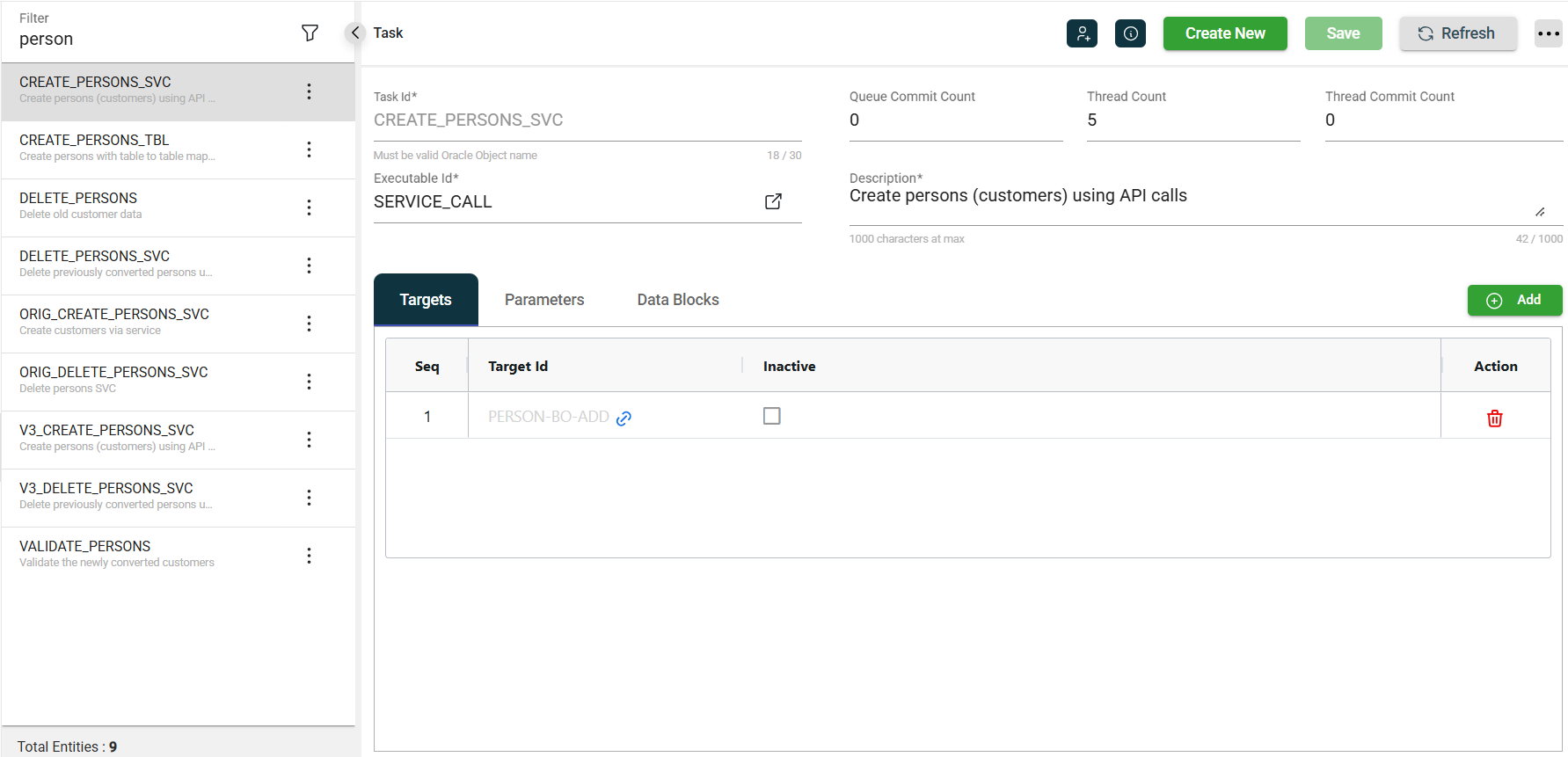Open kebab menu for CREATE_PERSONS_TBL
This screenshot has width=1568, height=757.
click(309, 149)
